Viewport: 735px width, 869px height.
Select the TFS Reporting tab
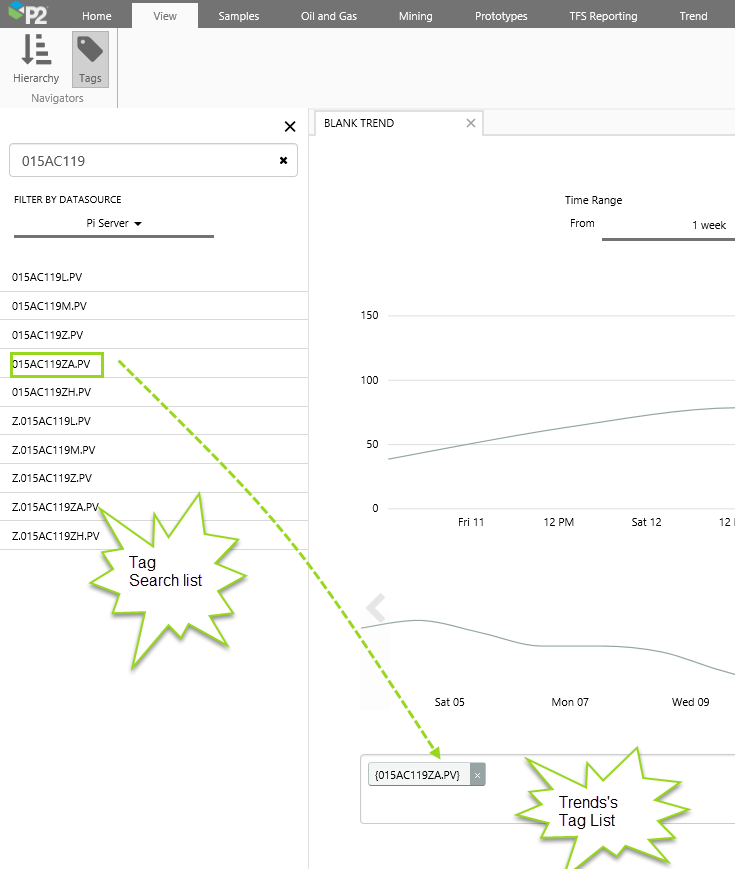point(603,16)
